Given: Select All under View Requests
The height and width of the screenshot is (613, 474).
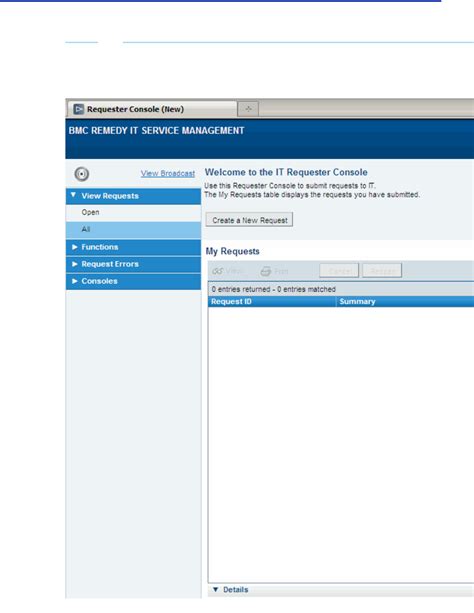Looking at the screenshot, I should (133, 229).
